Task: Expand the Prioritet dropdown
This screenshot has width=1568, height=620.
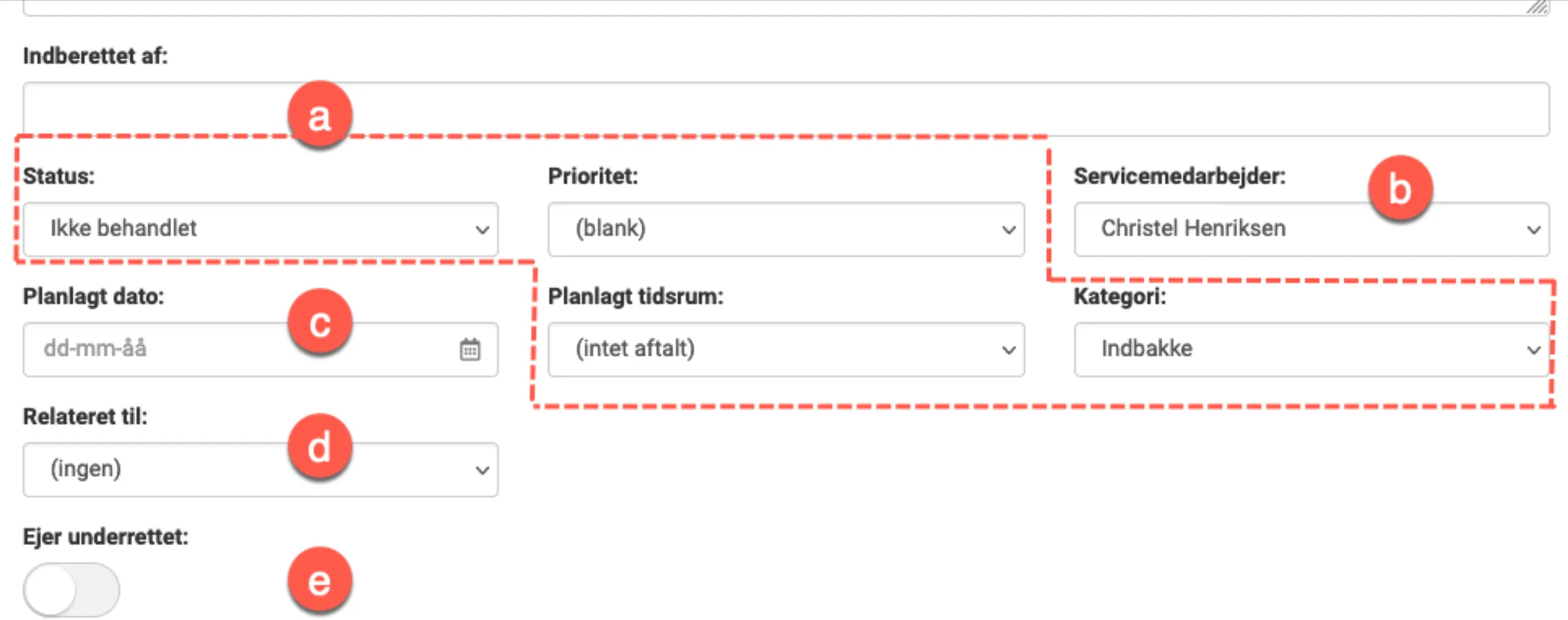Action: [785, 229]
